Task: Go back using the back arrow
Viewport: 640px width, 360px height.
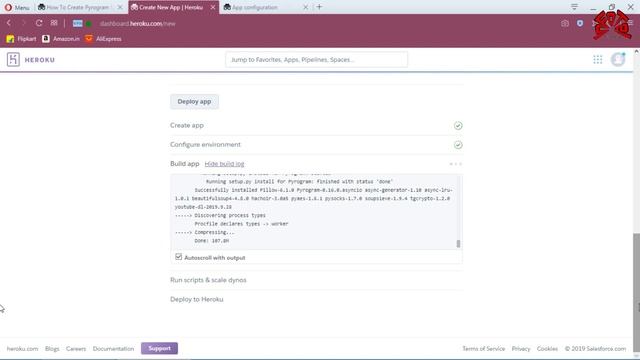Action: click(x=9, y=23)
